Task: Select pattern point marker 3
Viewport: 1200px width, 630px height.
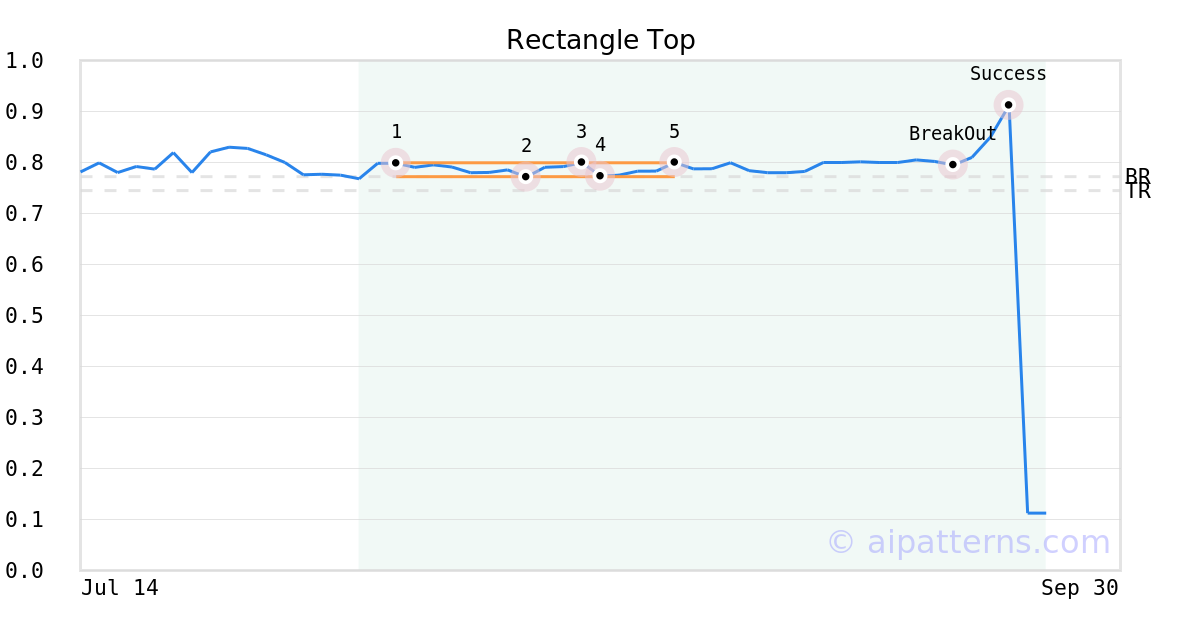Action: coord(581,161)
